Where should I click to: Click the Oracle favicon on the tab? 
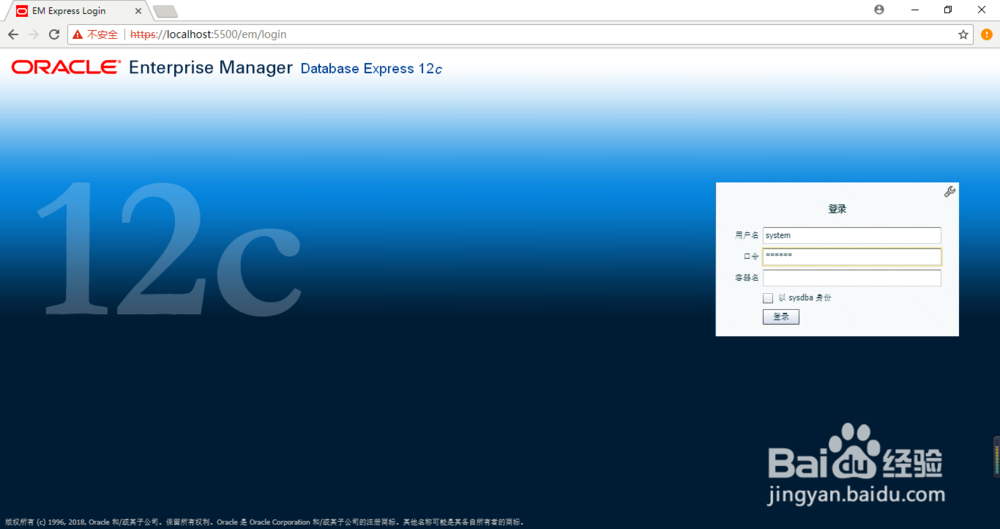[x=22, y=11]
